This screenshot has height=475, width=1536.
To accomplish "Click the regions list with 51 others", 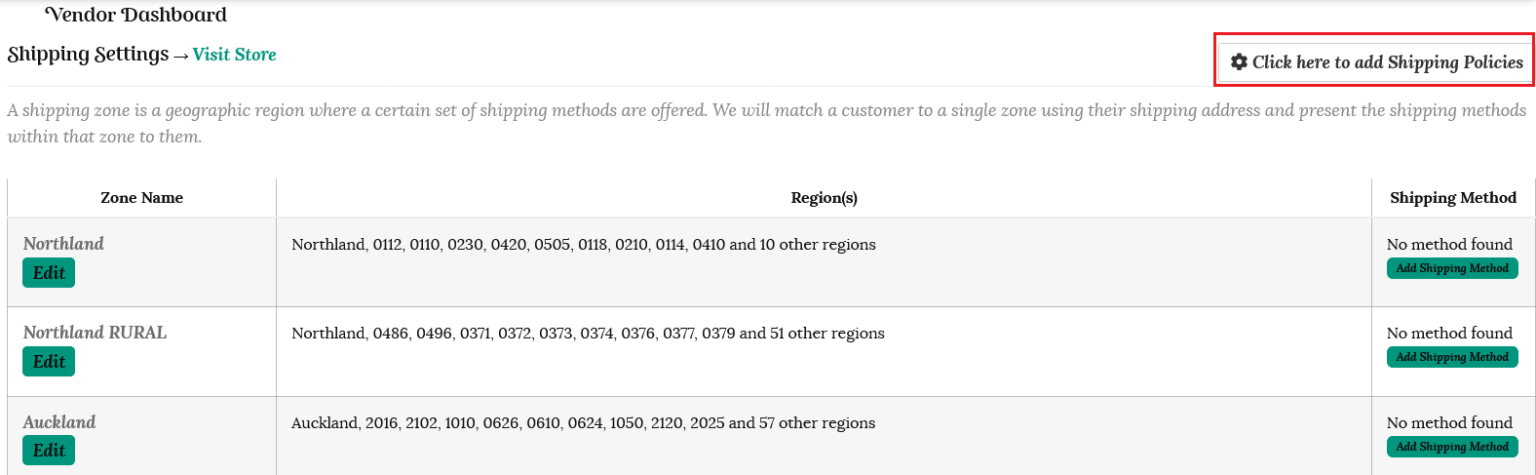I will (587, 333).
